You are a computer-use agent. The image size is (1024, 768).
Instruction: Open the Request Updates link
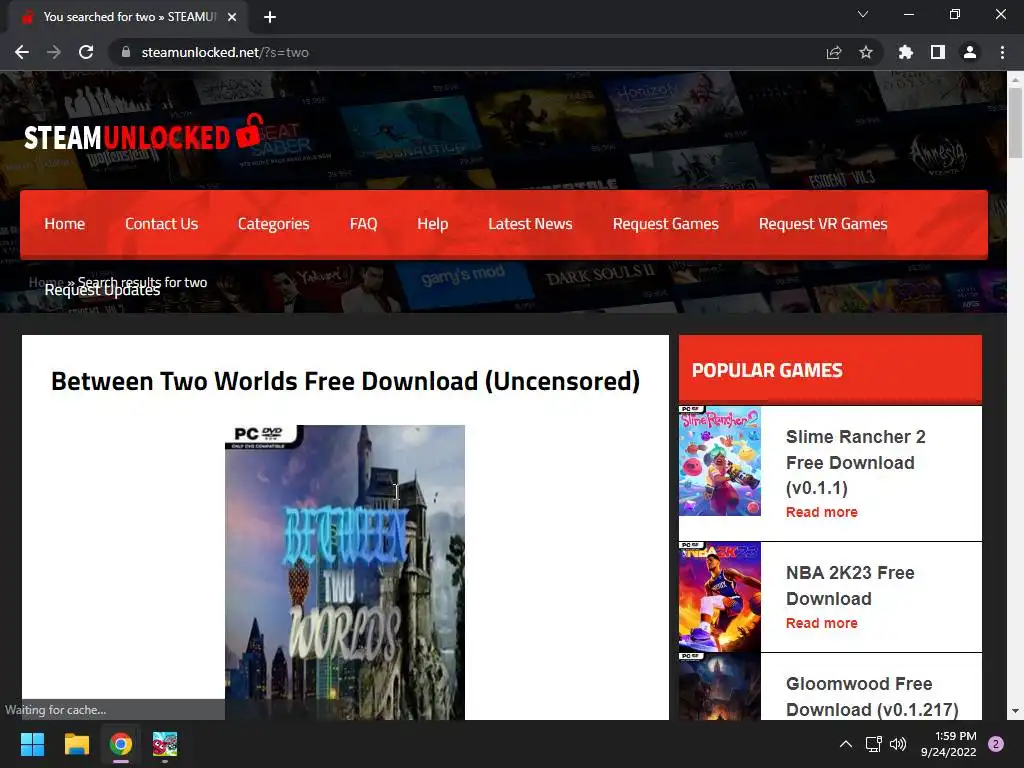(102, 291)
